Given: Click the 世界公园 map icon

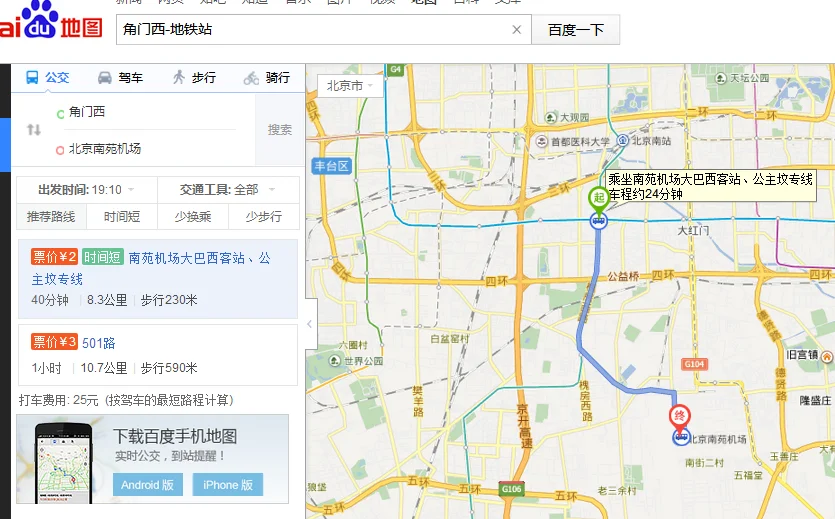Looking at the screenshot, I should [334, 361].
